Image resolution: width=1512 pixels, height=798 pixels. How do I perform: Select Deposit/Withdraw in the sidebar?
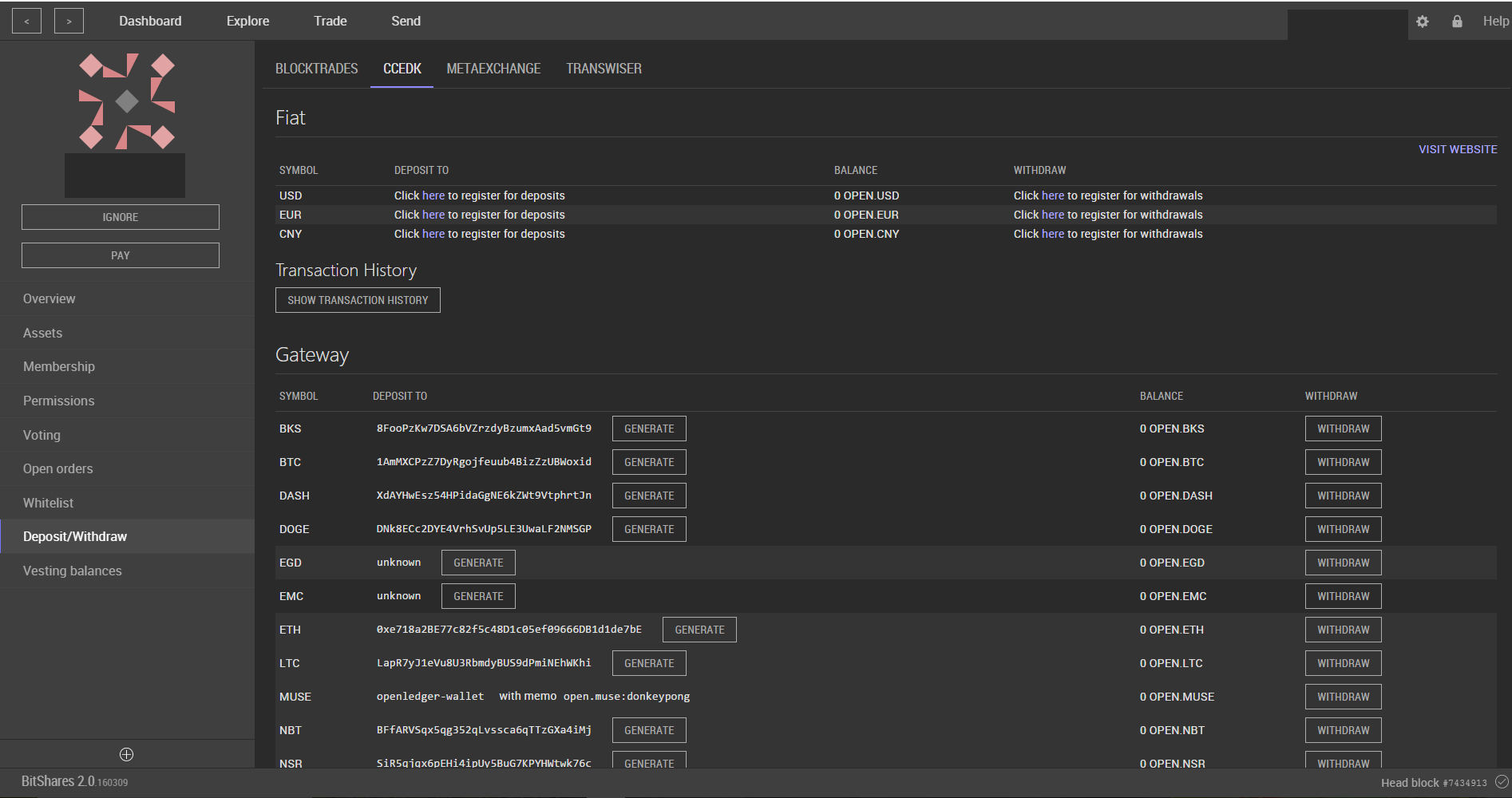pos(127,536)
